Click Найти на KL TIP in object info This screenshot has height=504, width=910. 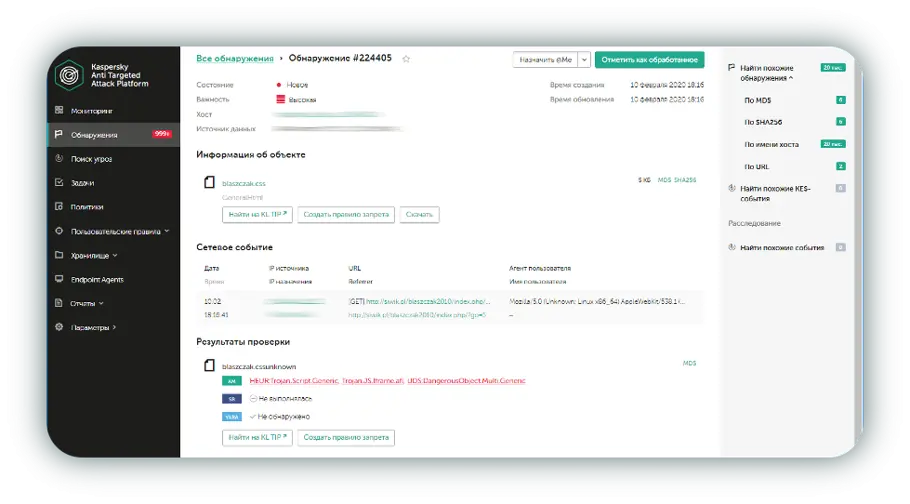tap(257, 214)
